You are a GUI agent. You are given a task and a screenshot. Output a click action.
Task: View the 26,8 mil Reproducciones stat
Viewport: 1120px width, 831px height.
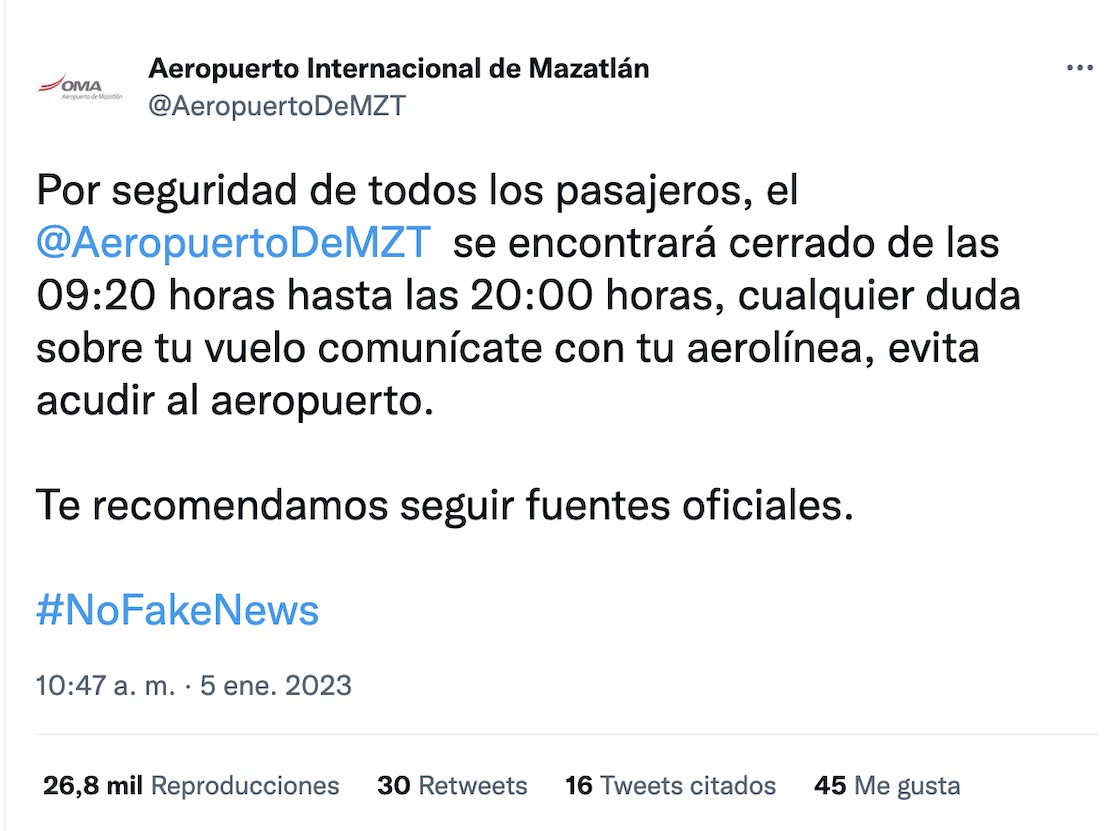click(x=191, y=786)
